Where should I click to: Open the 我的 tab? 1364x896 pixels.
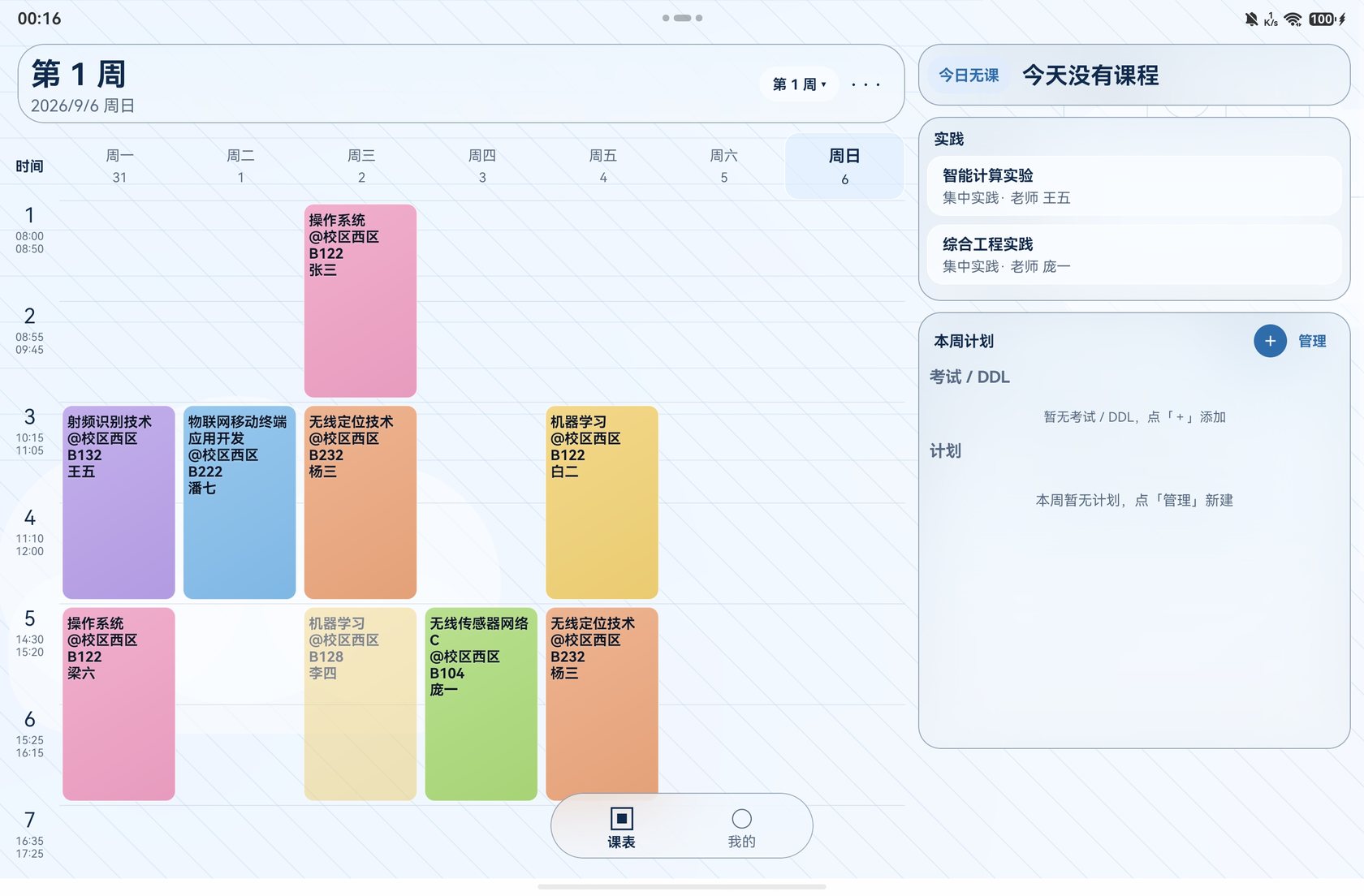[741, 828]
